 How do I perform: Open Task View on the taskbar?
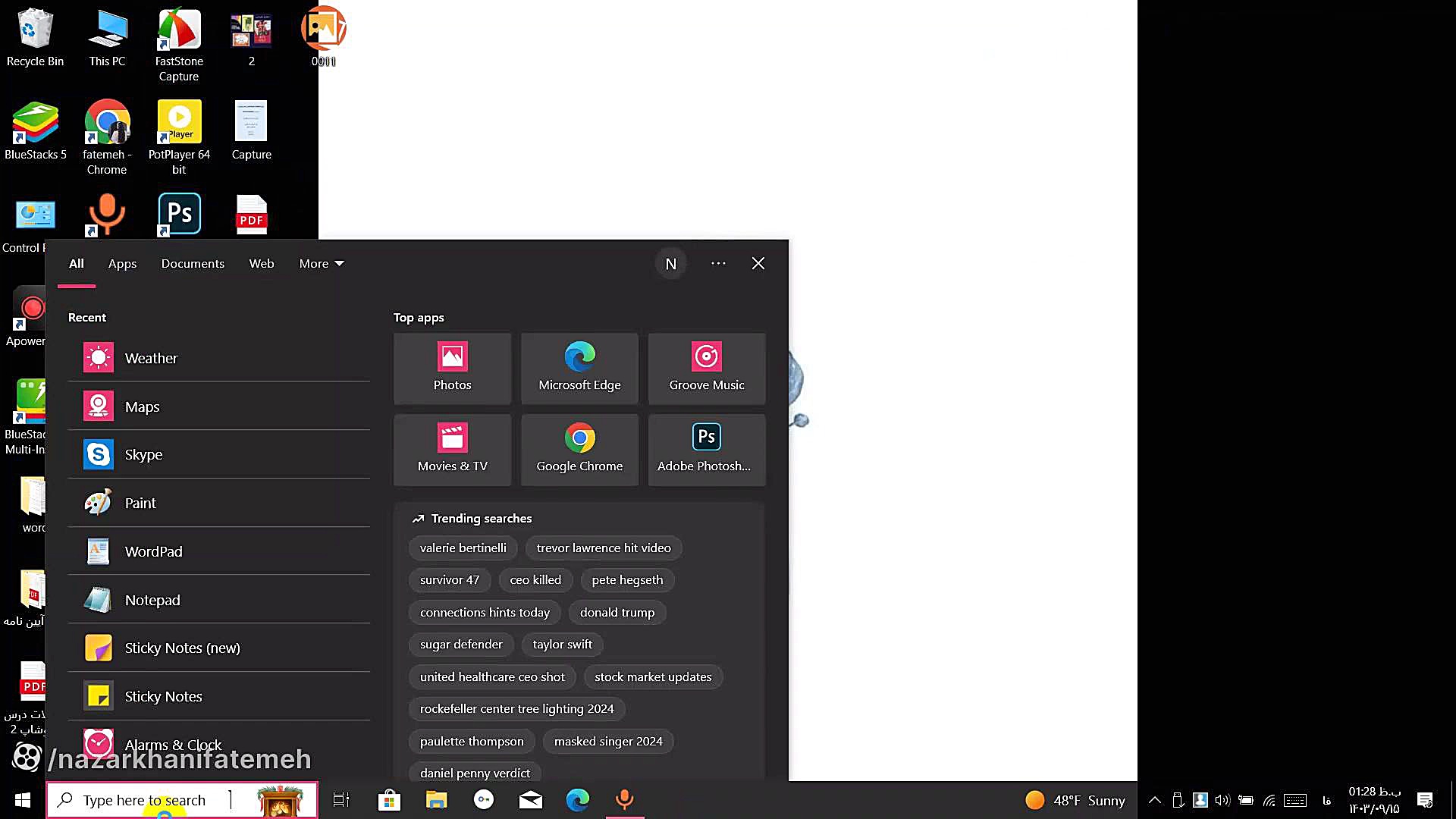(x=341, y=799)
